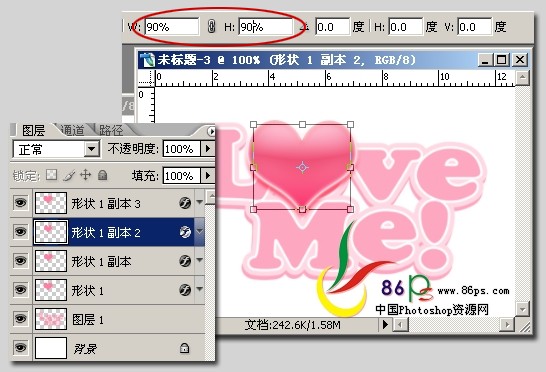
Task: Click the 文档:242.6K/1.58M status text
Action: coord(292,325)
